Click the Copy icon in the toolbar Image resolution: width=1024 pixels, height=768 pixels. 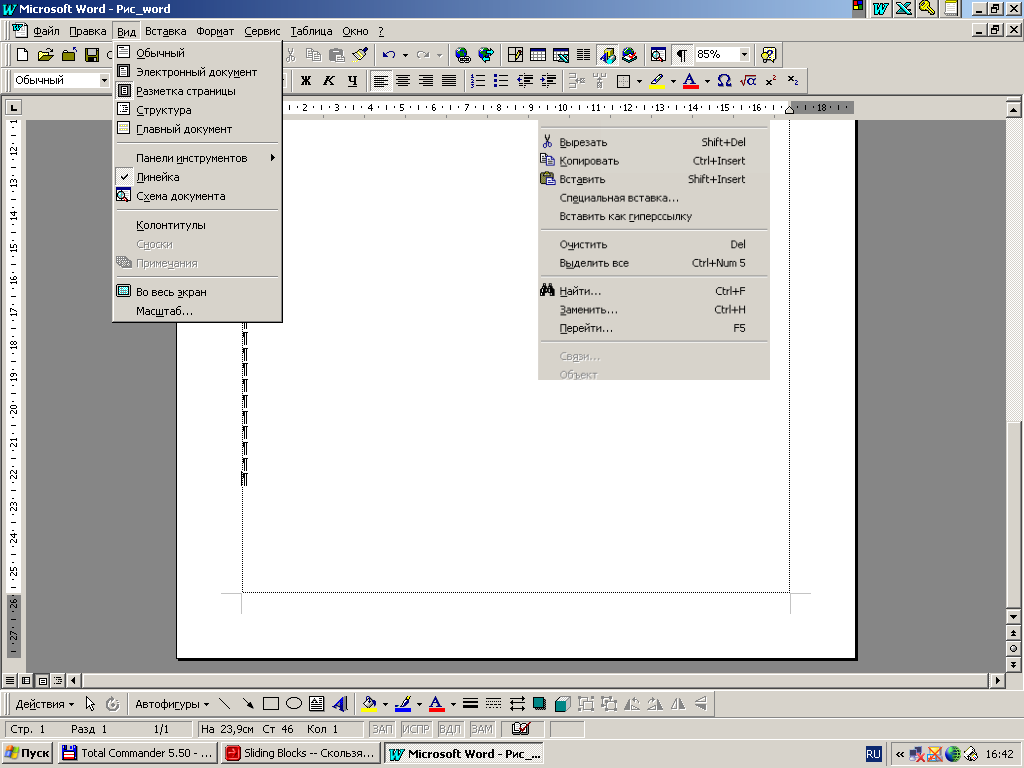tap(313, 55)
